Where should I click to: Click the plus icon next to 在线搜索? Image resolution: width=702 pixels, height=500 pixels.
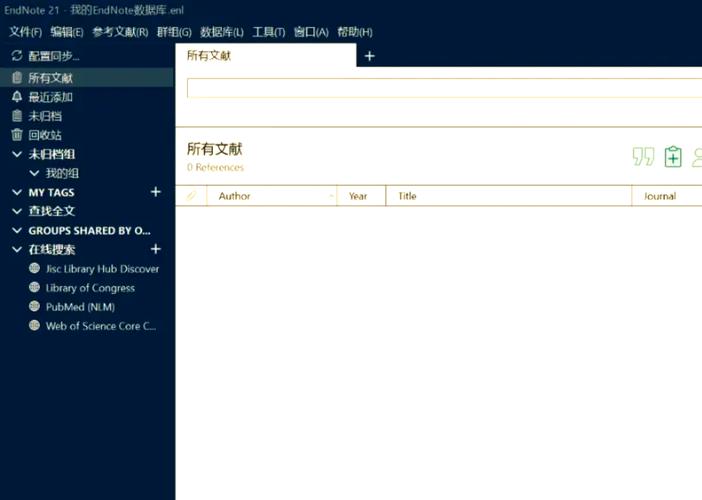coord(155,249)
